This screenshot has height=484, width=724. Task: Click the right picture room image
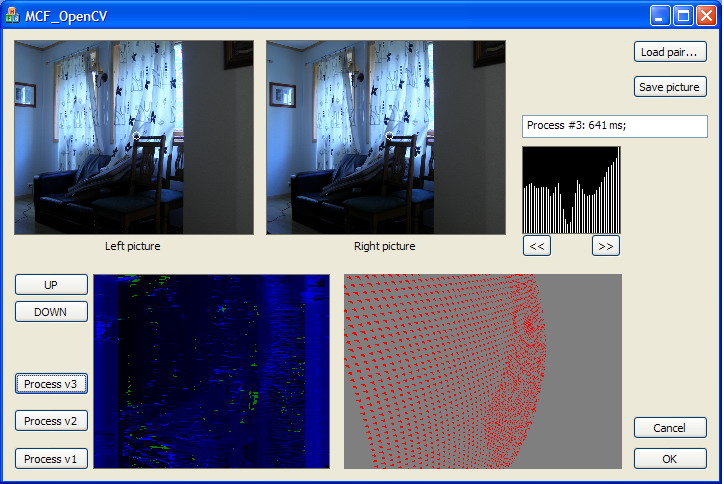[385, 138]
